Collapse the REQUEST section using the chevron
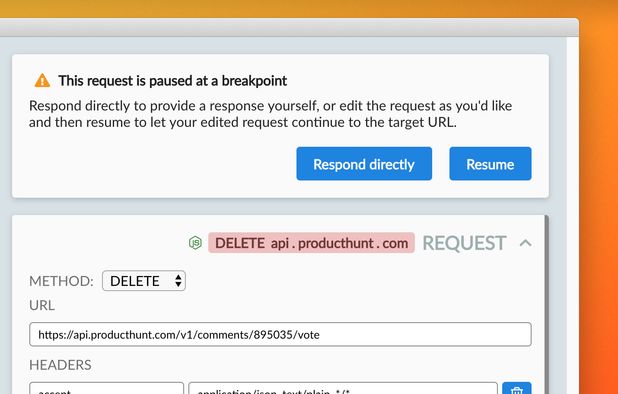The image size is (618, 394). pyautogui.click(x=525, y=243)
